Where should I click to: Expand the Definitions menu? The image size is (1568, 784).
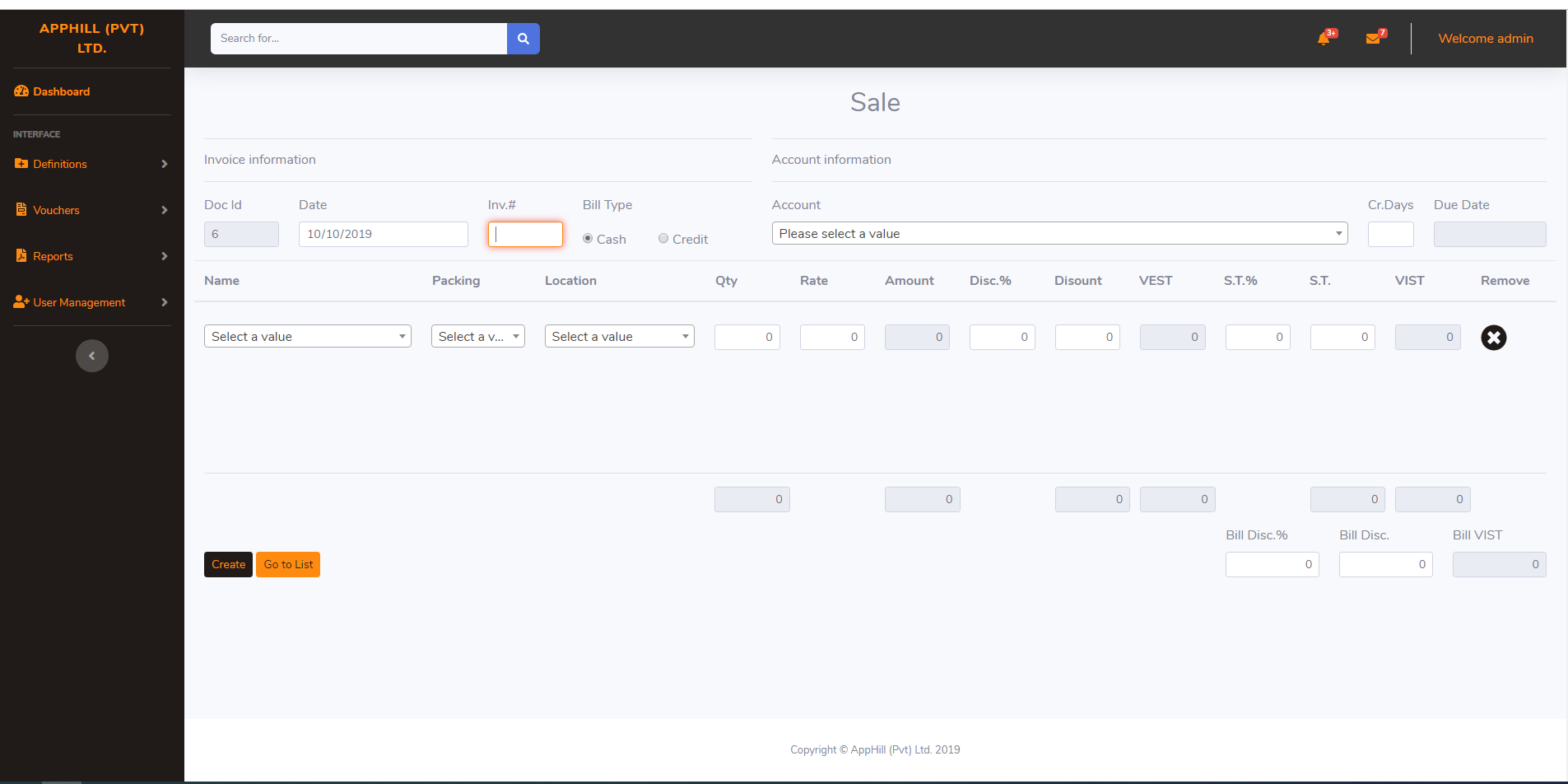[91, 164]
